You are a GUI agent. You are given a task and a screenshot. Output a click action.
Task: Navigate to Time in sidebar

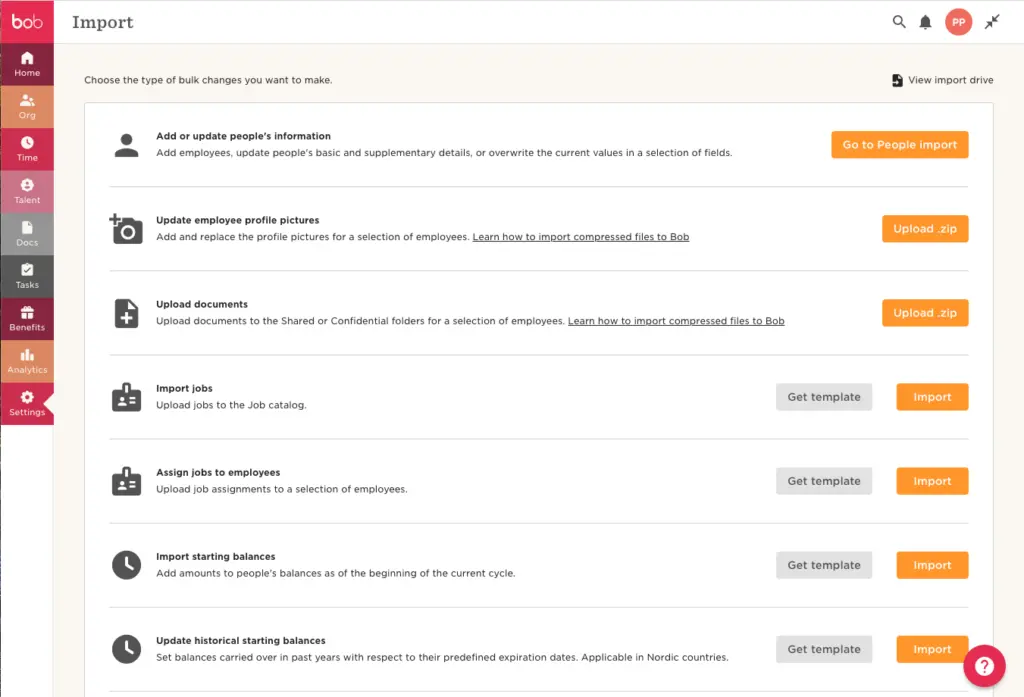pos(27,149)
